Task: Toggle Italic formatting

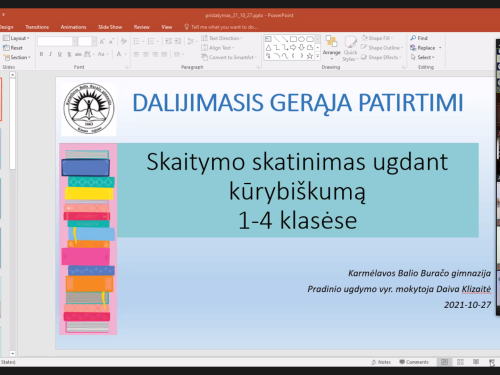Action: click(x=50, y=54)
